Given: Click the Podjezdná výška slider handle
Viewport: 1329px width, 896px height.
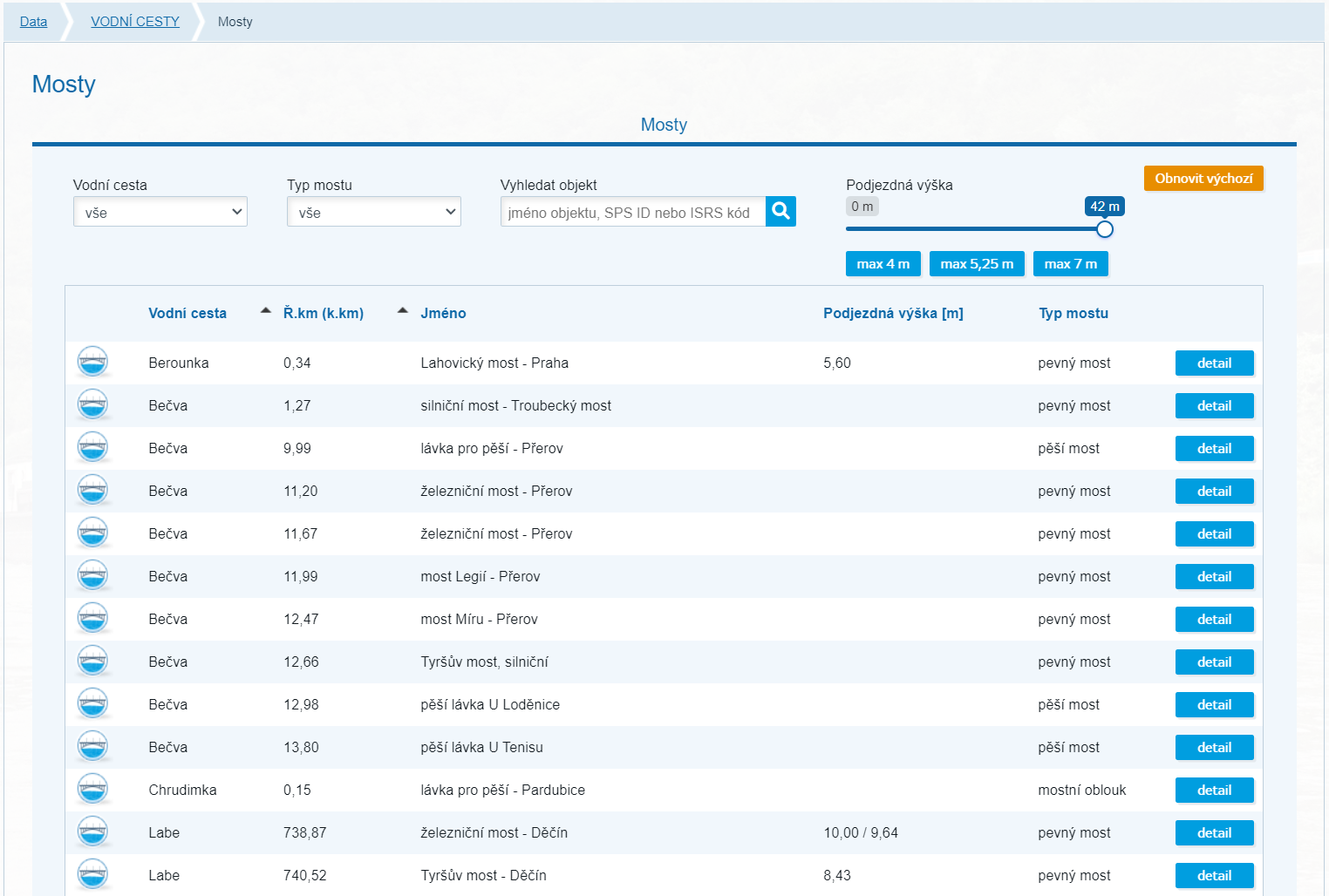Looking at the screenshot, I should (1105, 229).
